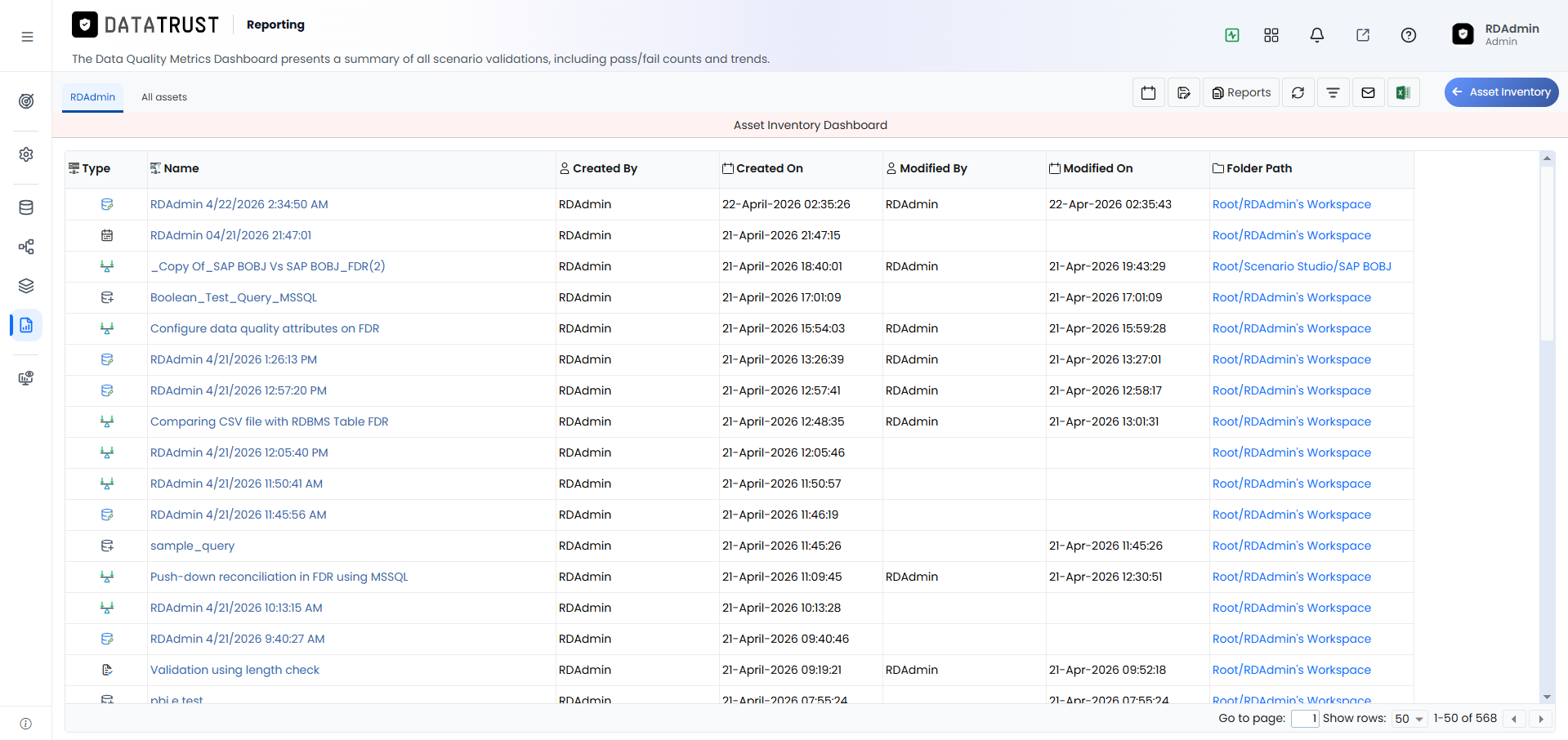This screenshot has height=740, width=1568.
Task: Switch to the RDAdmin tab
Action: (x=92, y=97)
